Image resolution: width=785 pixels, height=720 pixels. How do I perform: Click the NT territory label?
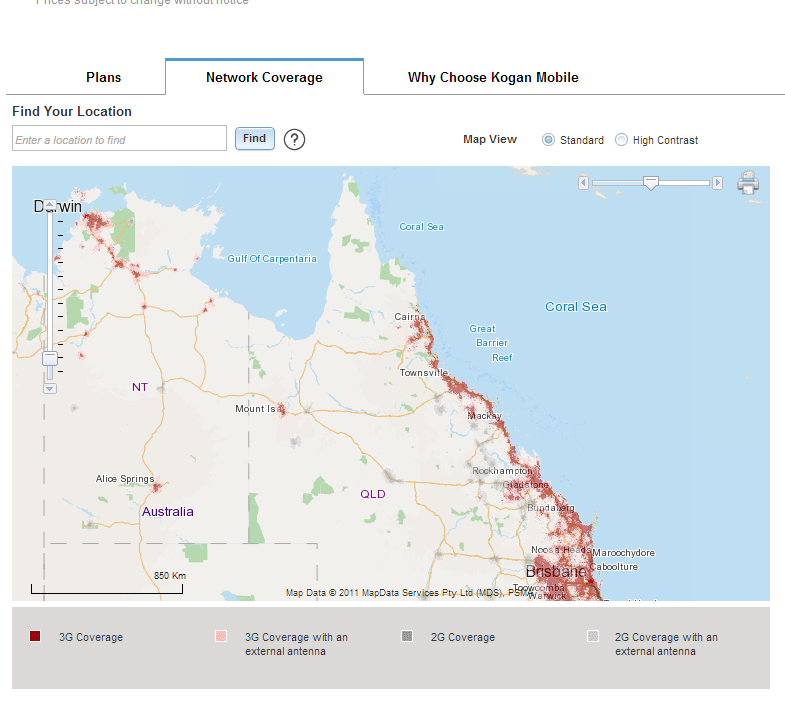point(140,387)
